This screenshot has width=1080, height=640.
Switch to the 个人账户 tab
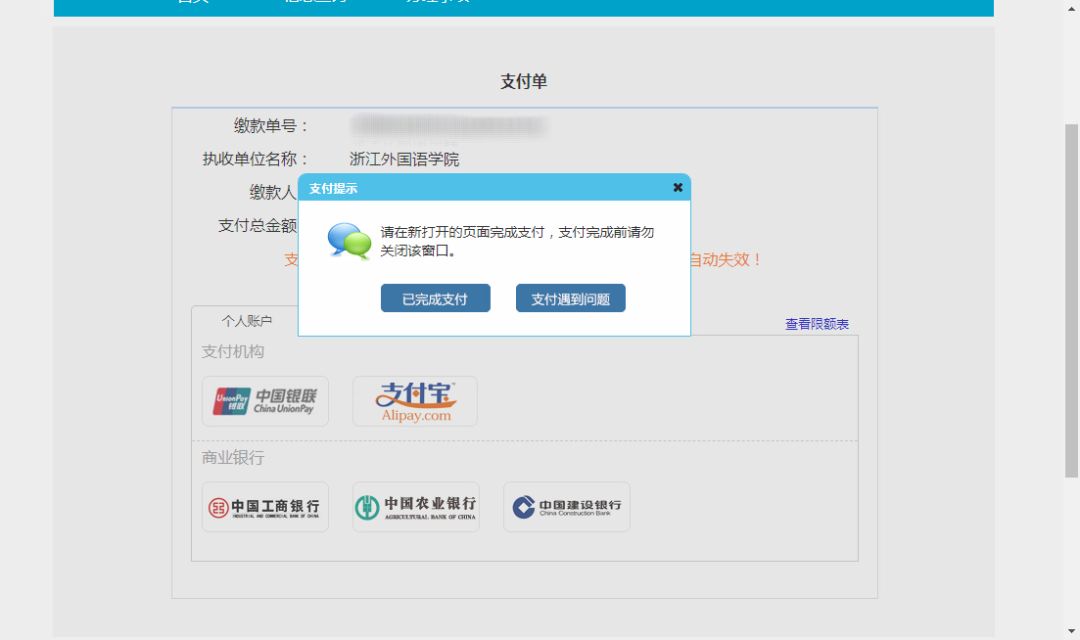(x=246, y=321)
